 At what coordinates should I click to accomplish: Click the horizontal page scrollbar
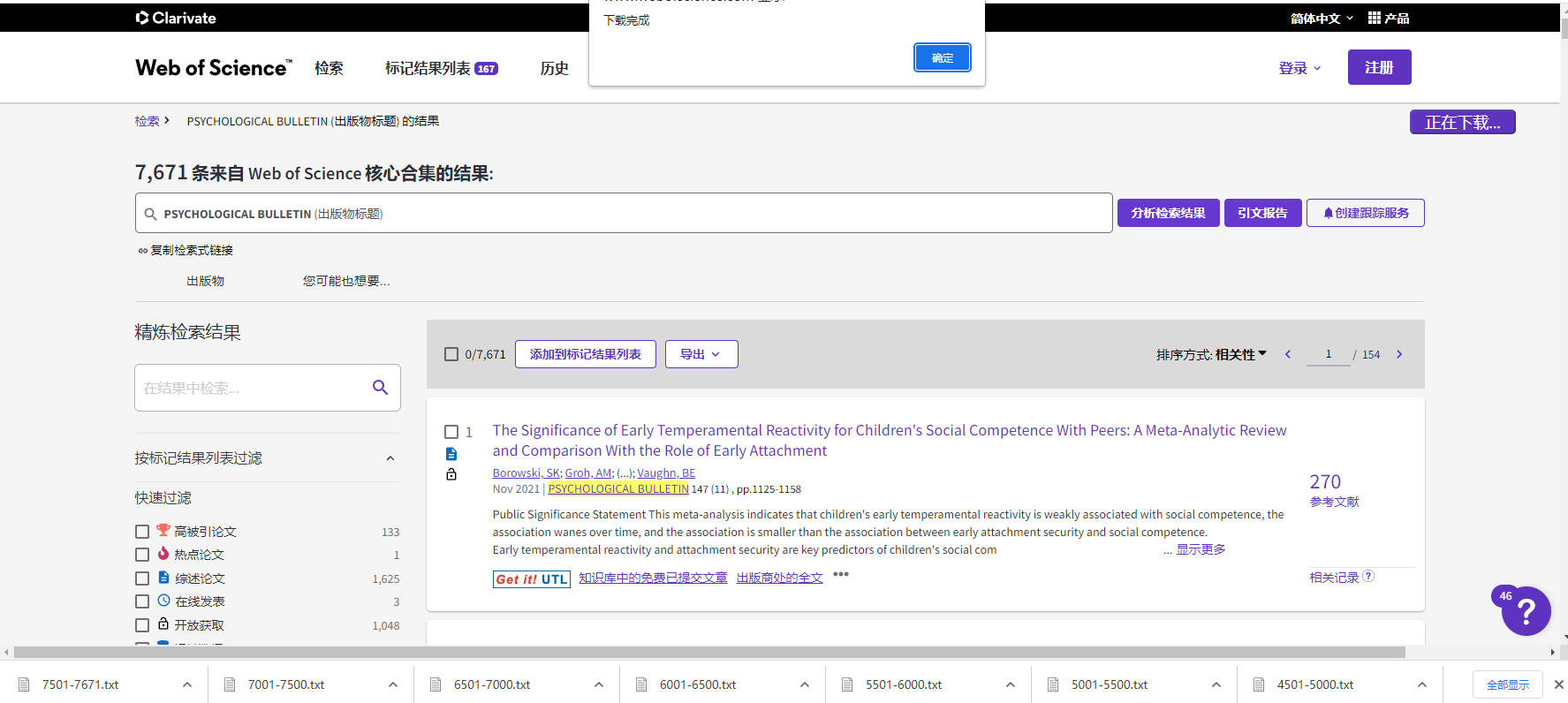709,652
